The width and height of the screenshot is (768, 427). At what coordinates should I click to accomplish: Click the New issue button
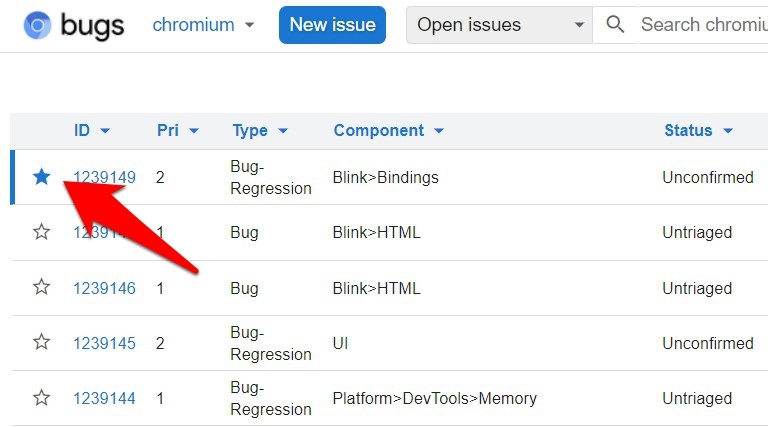tap(332, 24)
